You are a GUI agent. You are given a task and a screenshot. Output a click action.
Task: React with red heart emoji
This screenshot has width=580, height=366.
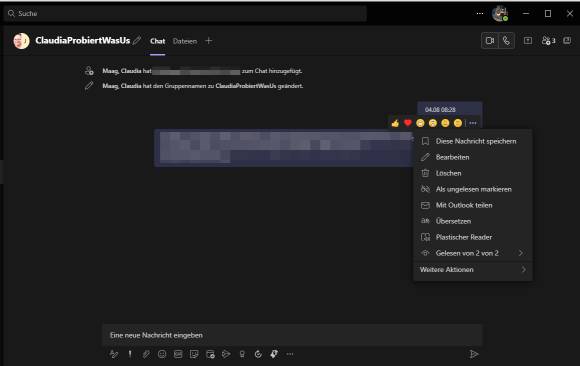tap(408, 123)
